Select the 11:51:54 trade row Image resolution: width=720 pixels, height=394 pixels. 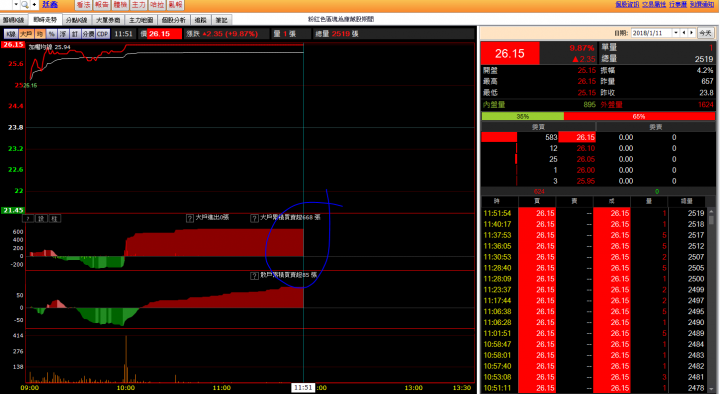594,214
